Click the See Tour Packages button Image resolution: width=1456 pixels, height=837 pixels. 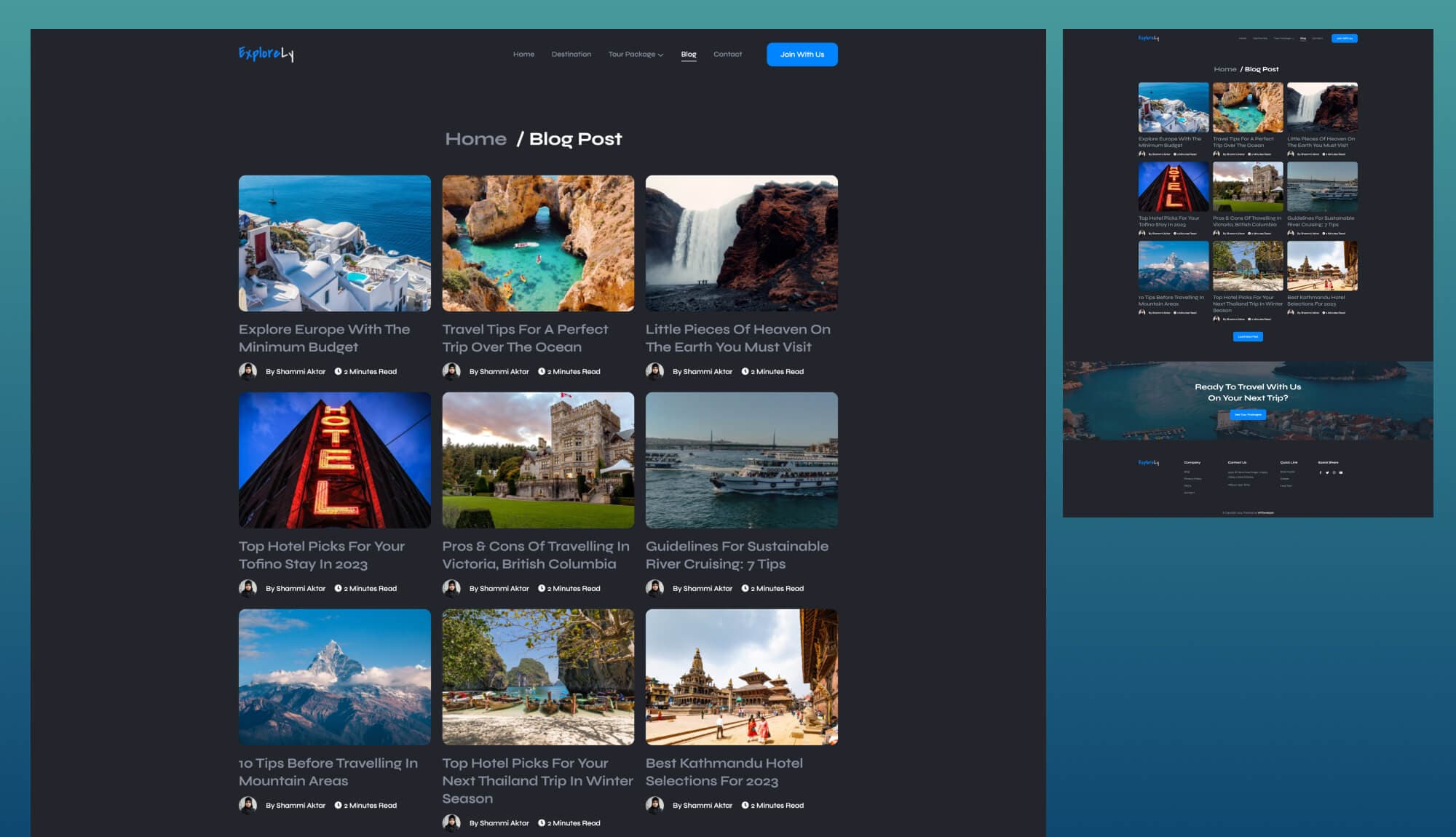coord(1248,414)
